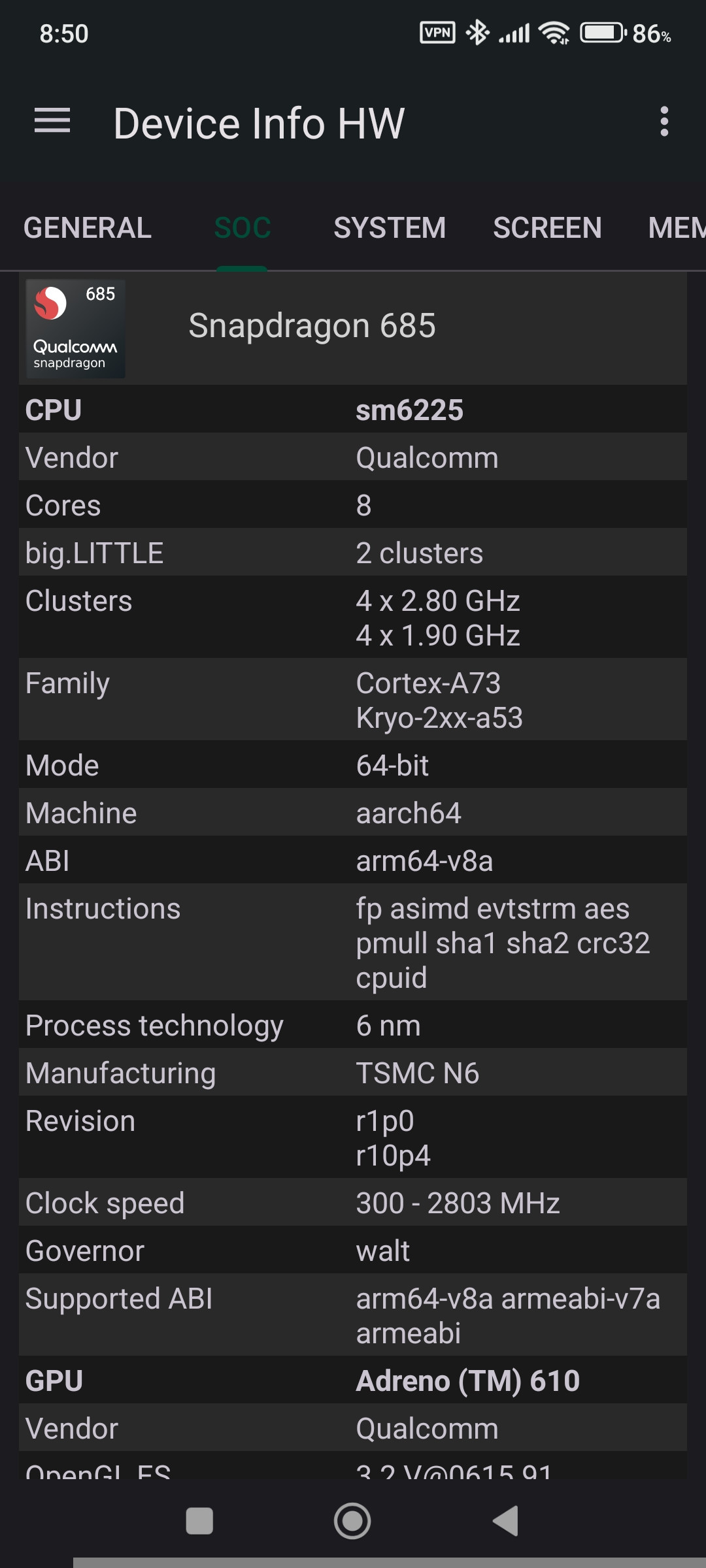This screenshot has height=1568, width=706.
Task: Switch to the SYSTEM tab
Action: click(x=390, y=228)
